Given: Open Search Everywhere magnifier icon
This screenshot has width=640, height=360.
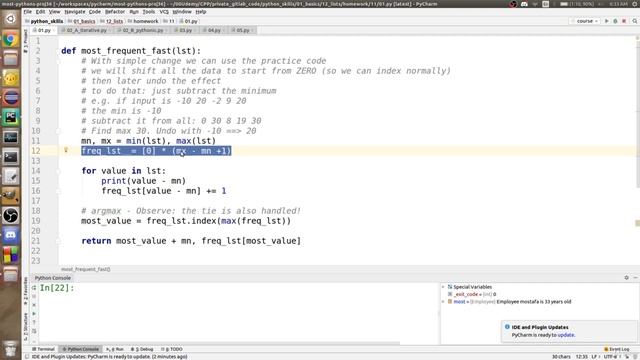Looking at the screenshot, I should [635, 21].
